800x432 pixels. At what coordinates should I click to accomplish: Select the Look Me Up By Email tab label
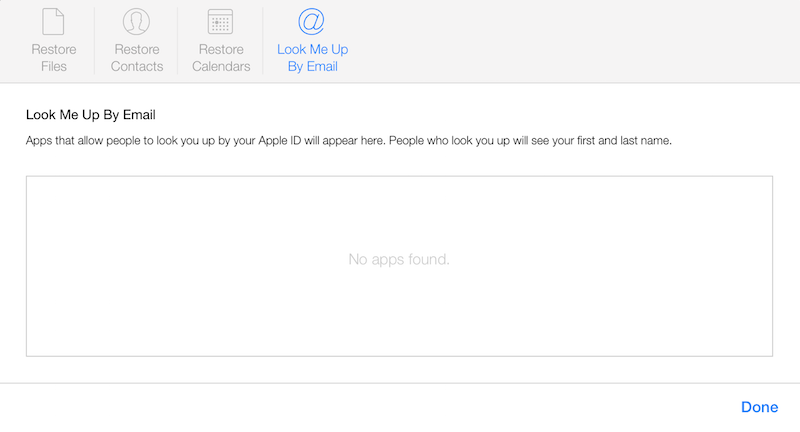coord(313,58)
